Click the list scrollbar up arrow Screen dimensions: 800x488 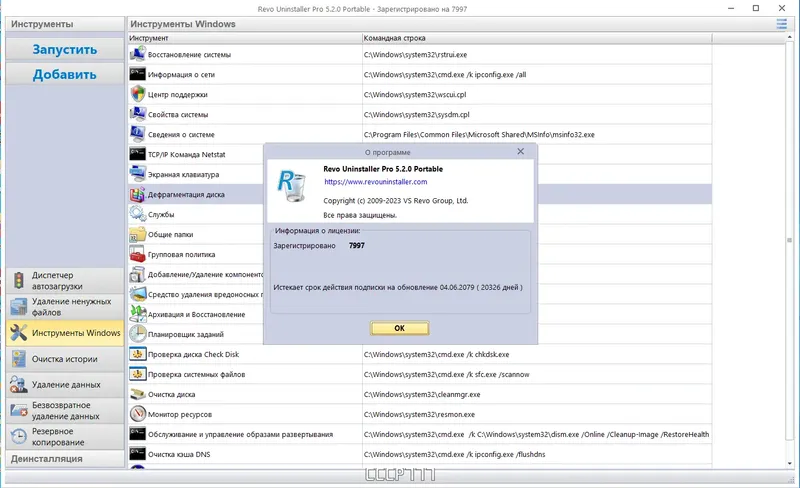pyautogui.click(x=790, y=37)
